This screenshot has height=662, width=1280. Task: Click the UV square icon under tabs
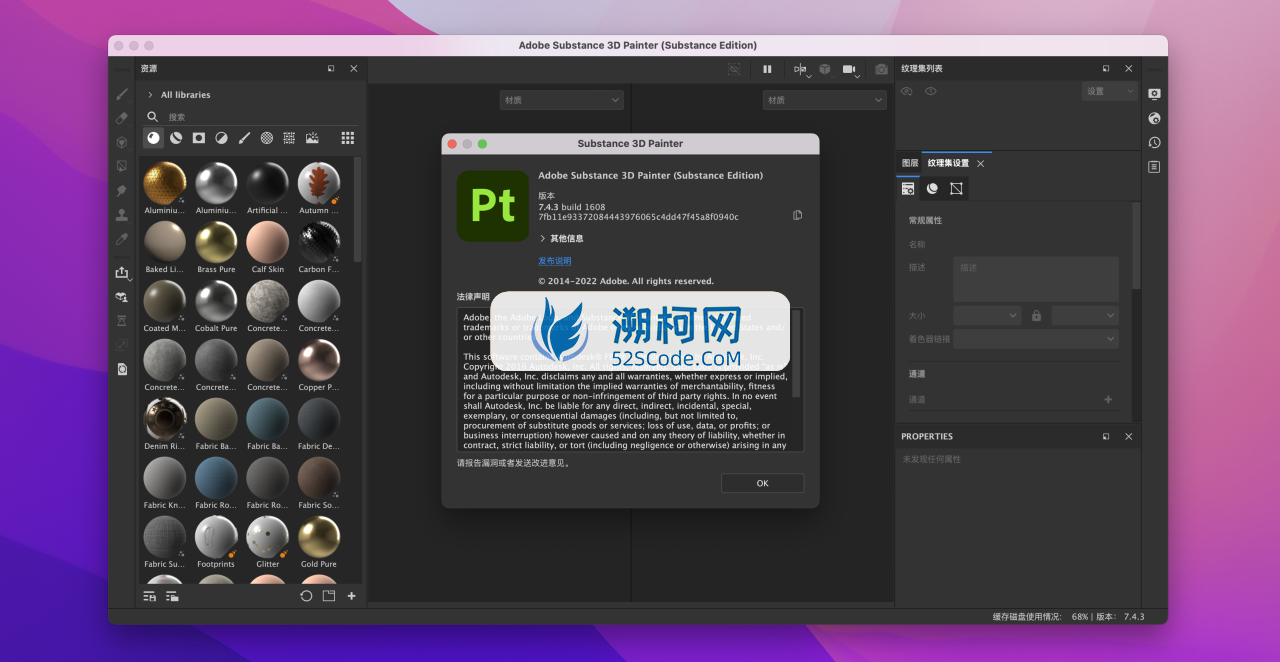[956, 188]
